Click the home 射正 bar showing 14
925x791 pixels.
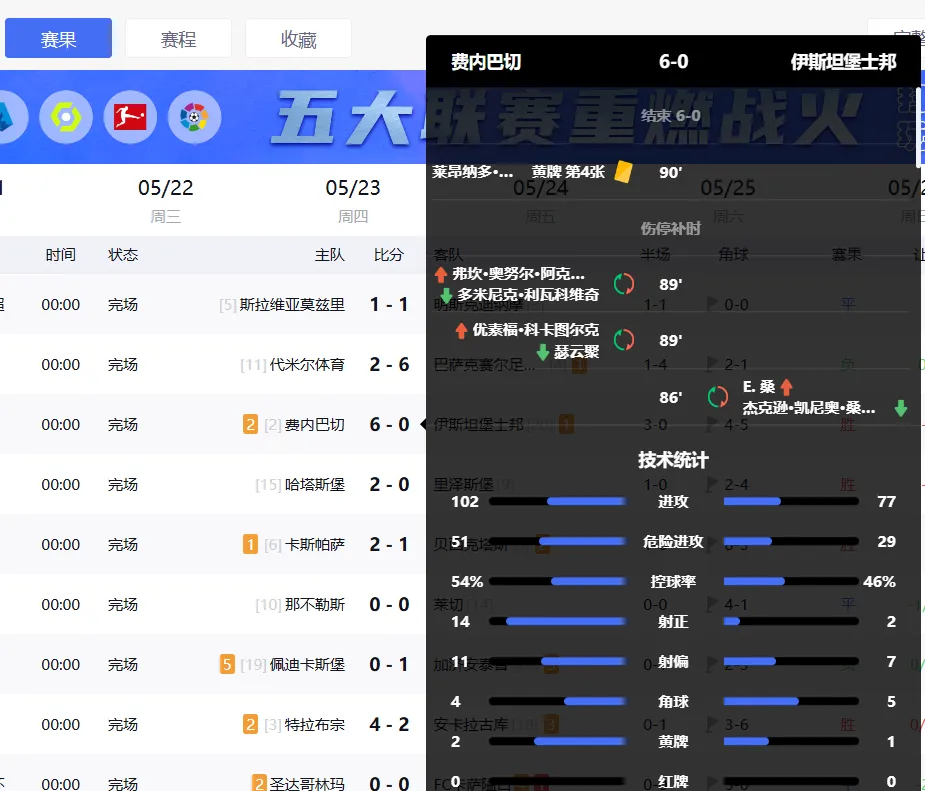557,621
